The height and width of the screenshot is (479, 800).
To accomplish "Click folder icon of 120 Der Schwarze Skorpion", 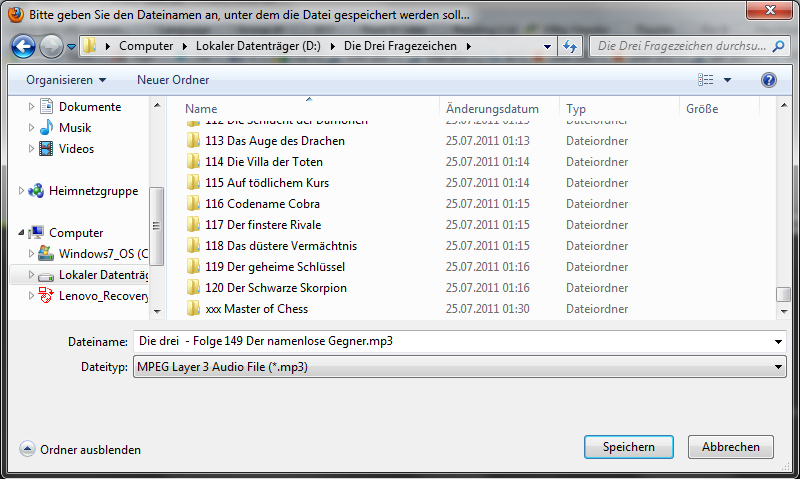I will coord(193,287).
